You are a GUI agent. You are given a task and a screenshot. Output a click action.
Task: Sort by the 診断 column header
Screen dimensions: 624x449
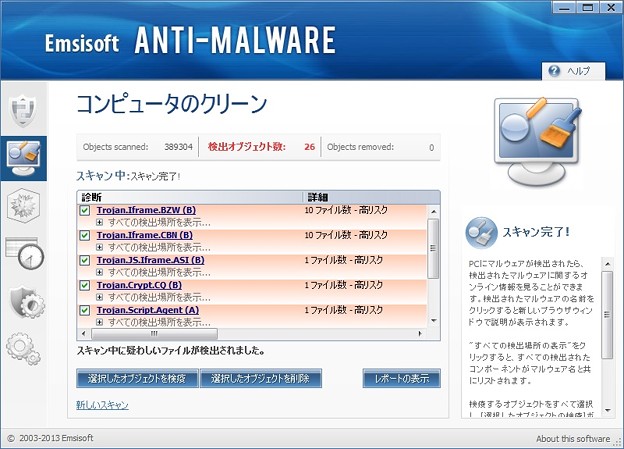(190, 197)
